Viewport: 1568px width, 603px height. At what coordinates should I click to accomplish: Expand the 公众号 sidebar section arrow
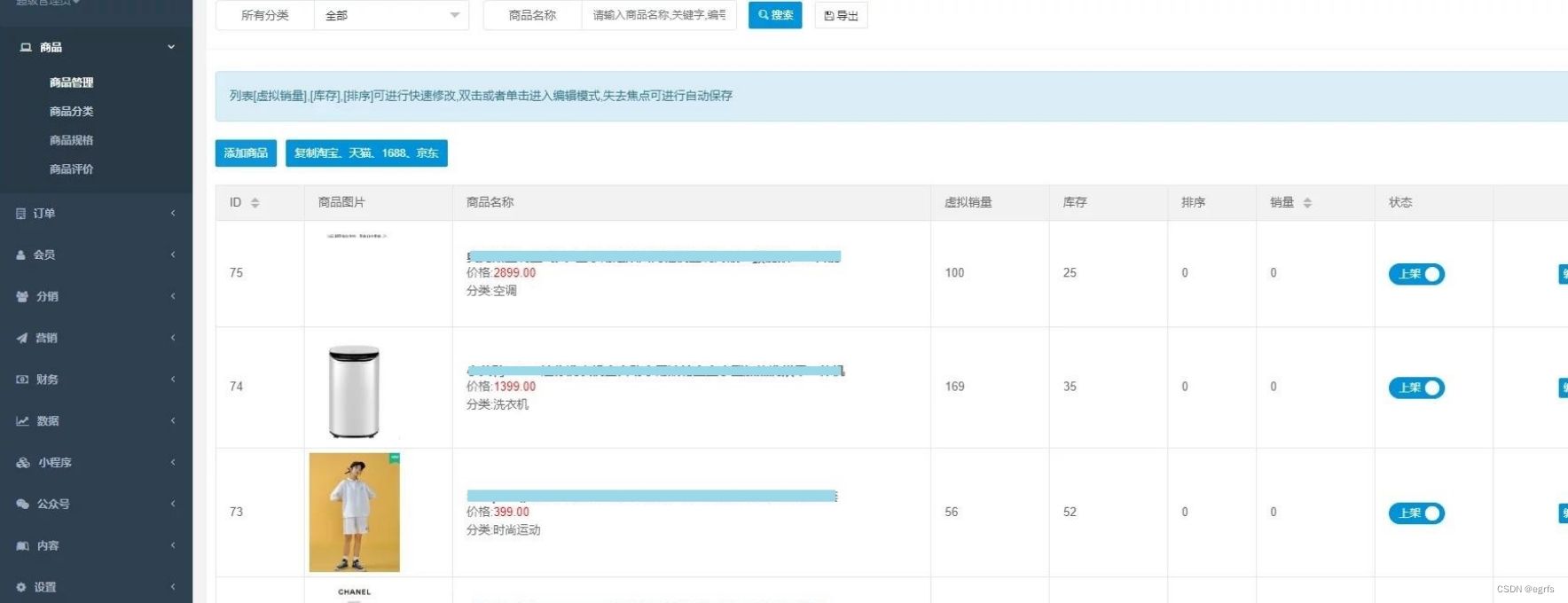[173, 504]
